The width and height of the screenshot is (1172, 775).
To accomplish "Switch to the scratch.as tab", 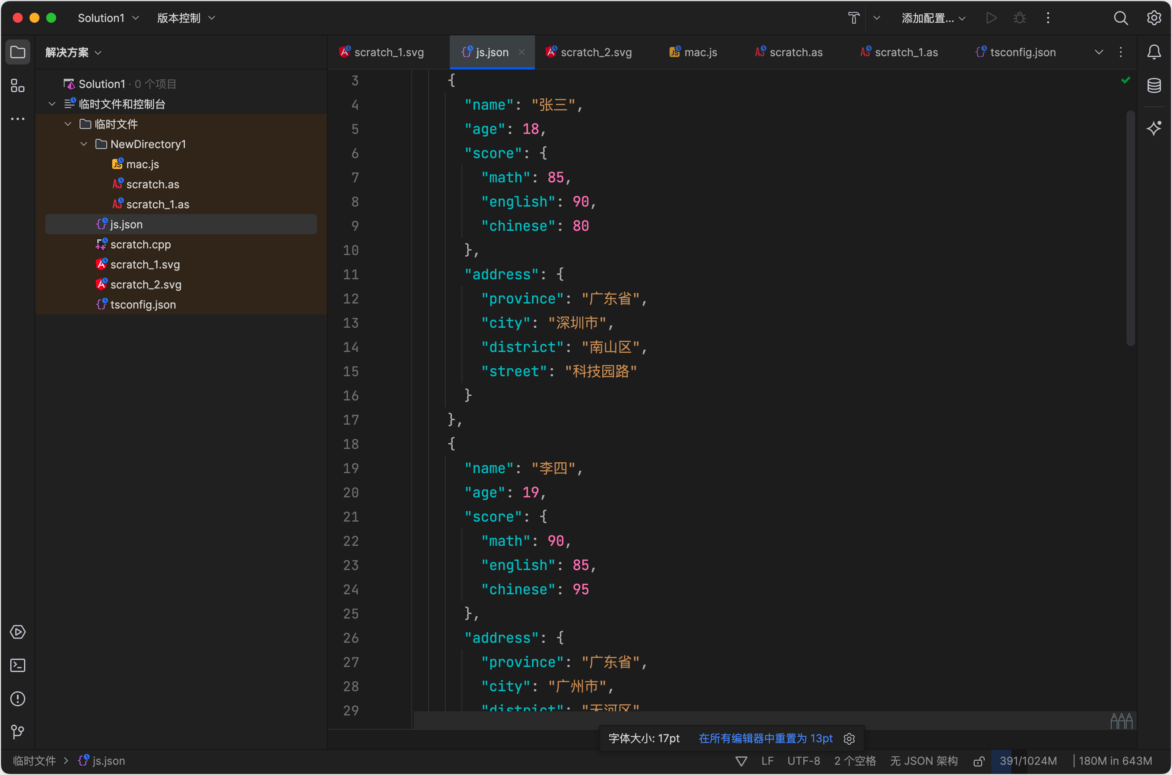I will (789, 52).
